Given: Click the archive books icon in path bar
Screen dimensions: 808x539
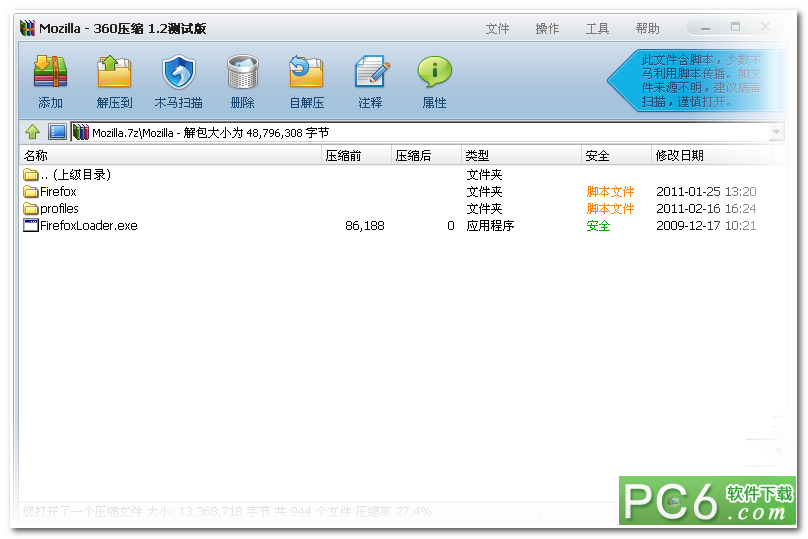Looking at the screenshot, I should (x=81, y=132).
